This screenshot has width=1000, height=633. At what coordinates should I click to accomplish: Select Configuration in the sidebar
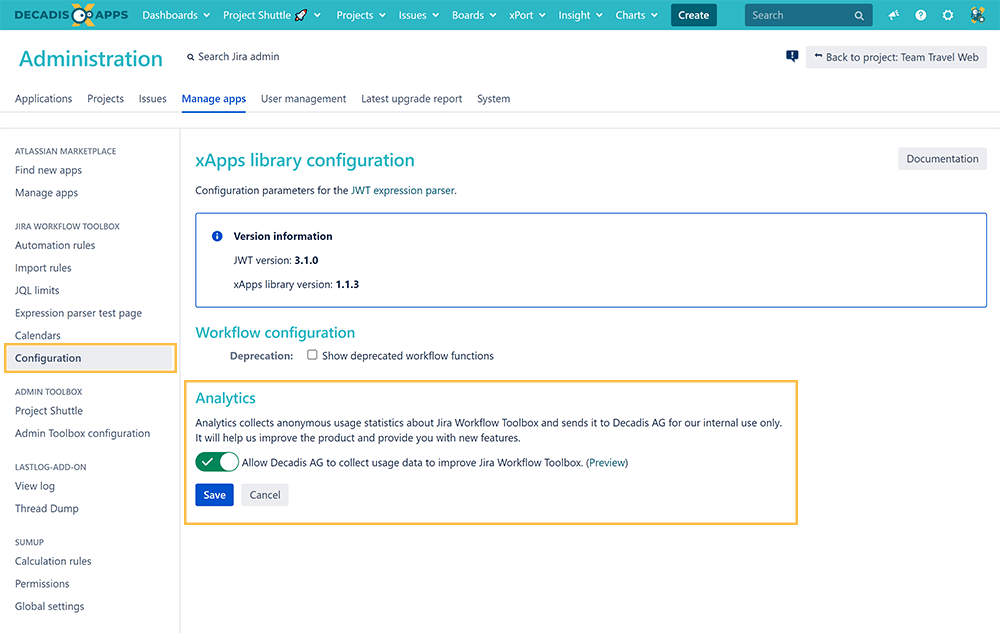click(x=91, y=358)
